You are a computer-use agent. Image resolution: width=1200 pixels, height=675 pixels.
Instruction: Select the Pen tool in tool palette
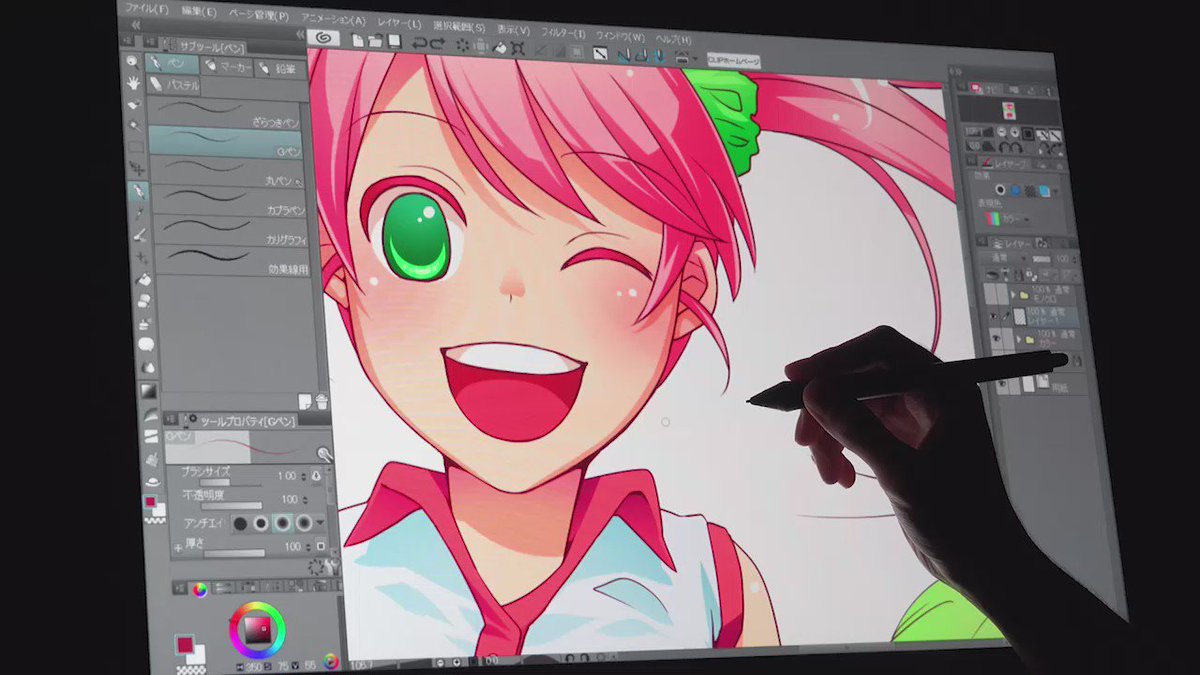tap(137, 191)
